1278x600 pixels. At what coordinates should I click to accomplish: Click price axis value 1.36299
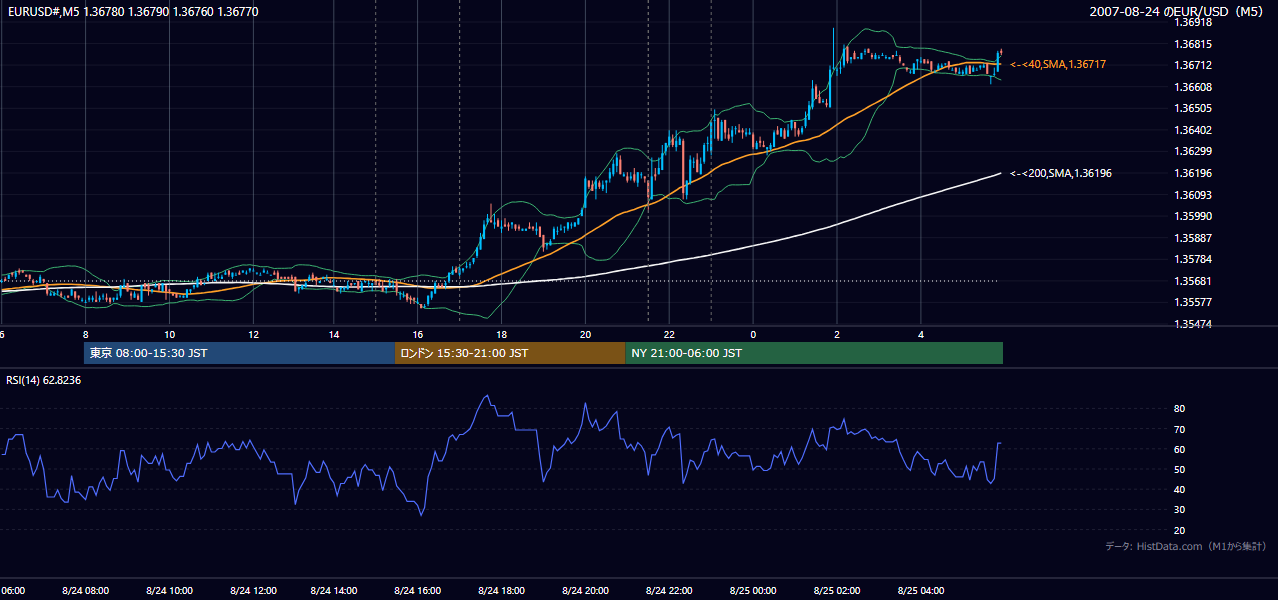click(x=1193, y=151)
